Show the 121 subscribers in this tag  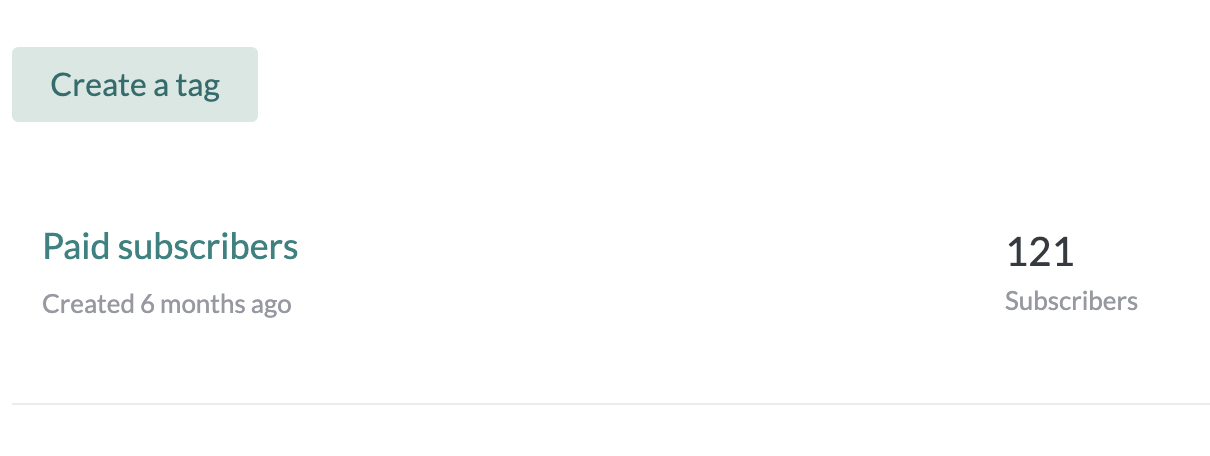pos(1039,252)
